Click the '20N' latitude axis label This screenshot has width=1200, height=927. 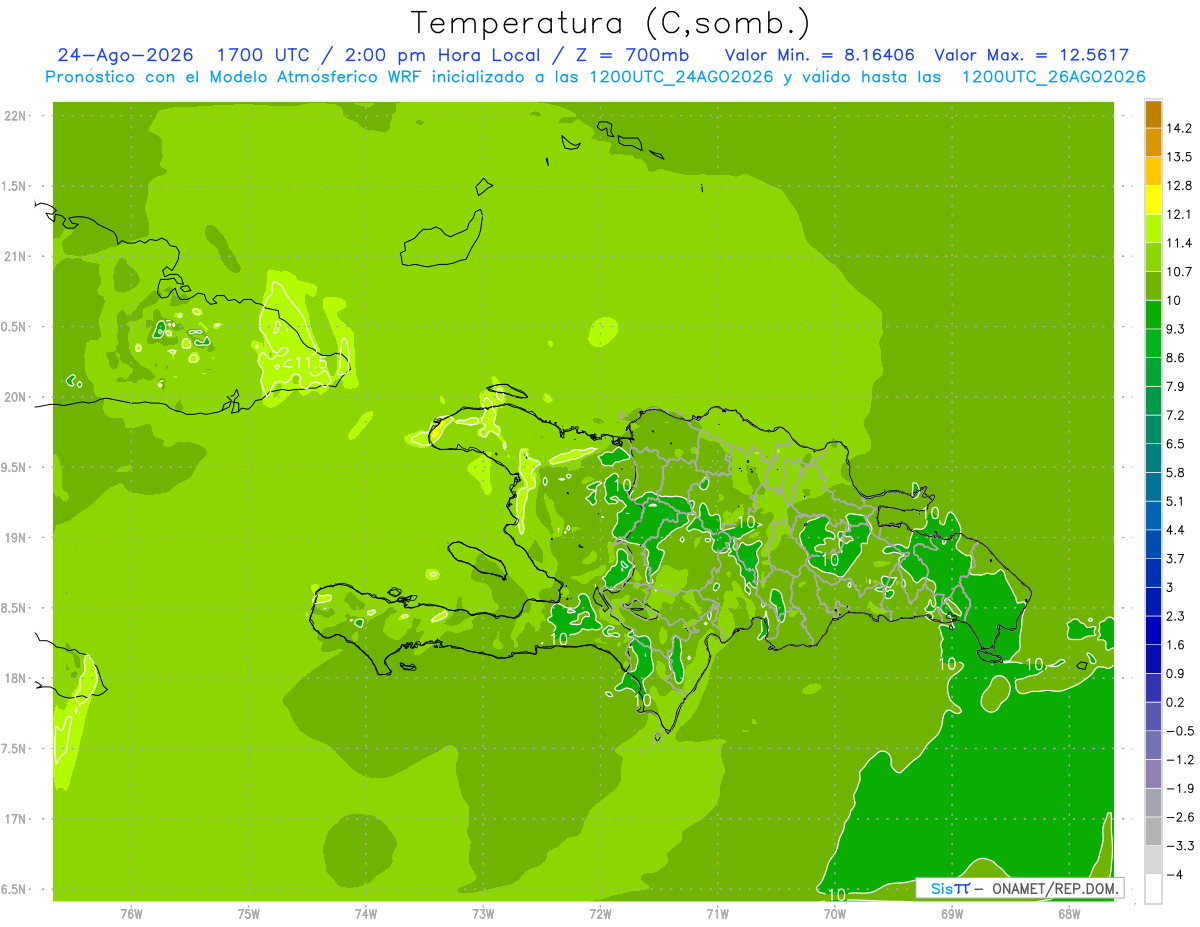tap(16, 397)
